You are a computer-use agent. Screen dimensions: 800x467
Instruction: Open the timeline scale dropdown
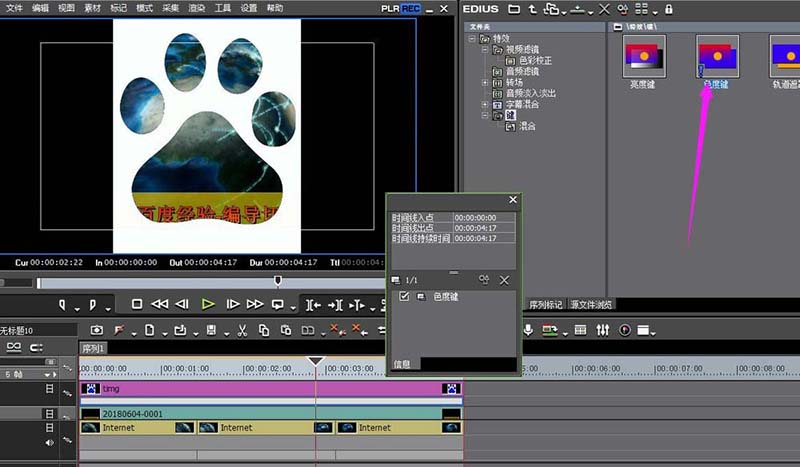point(47,374)
